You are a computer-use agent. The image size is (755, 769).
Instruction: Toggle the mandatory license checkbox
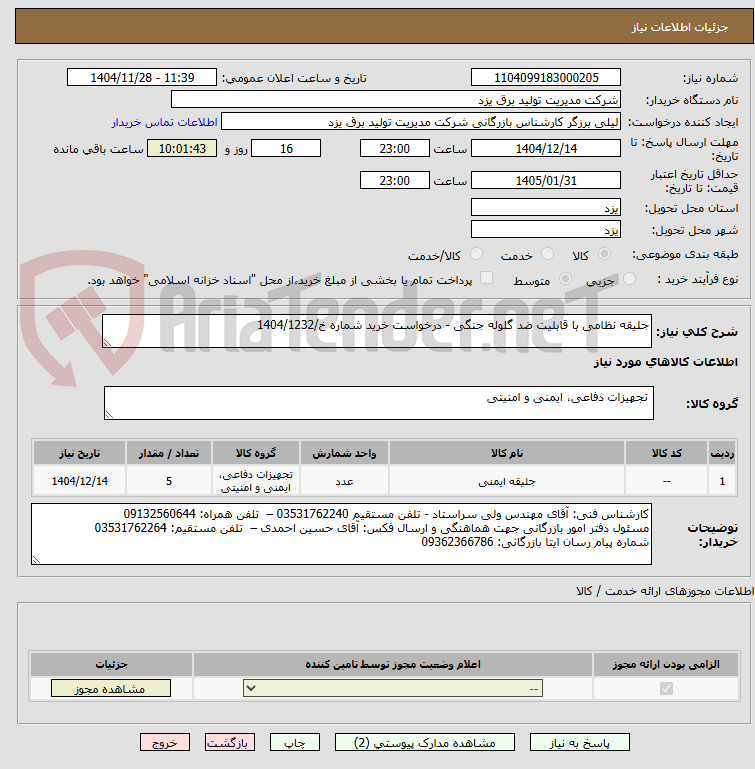click(x=666, y=689)
